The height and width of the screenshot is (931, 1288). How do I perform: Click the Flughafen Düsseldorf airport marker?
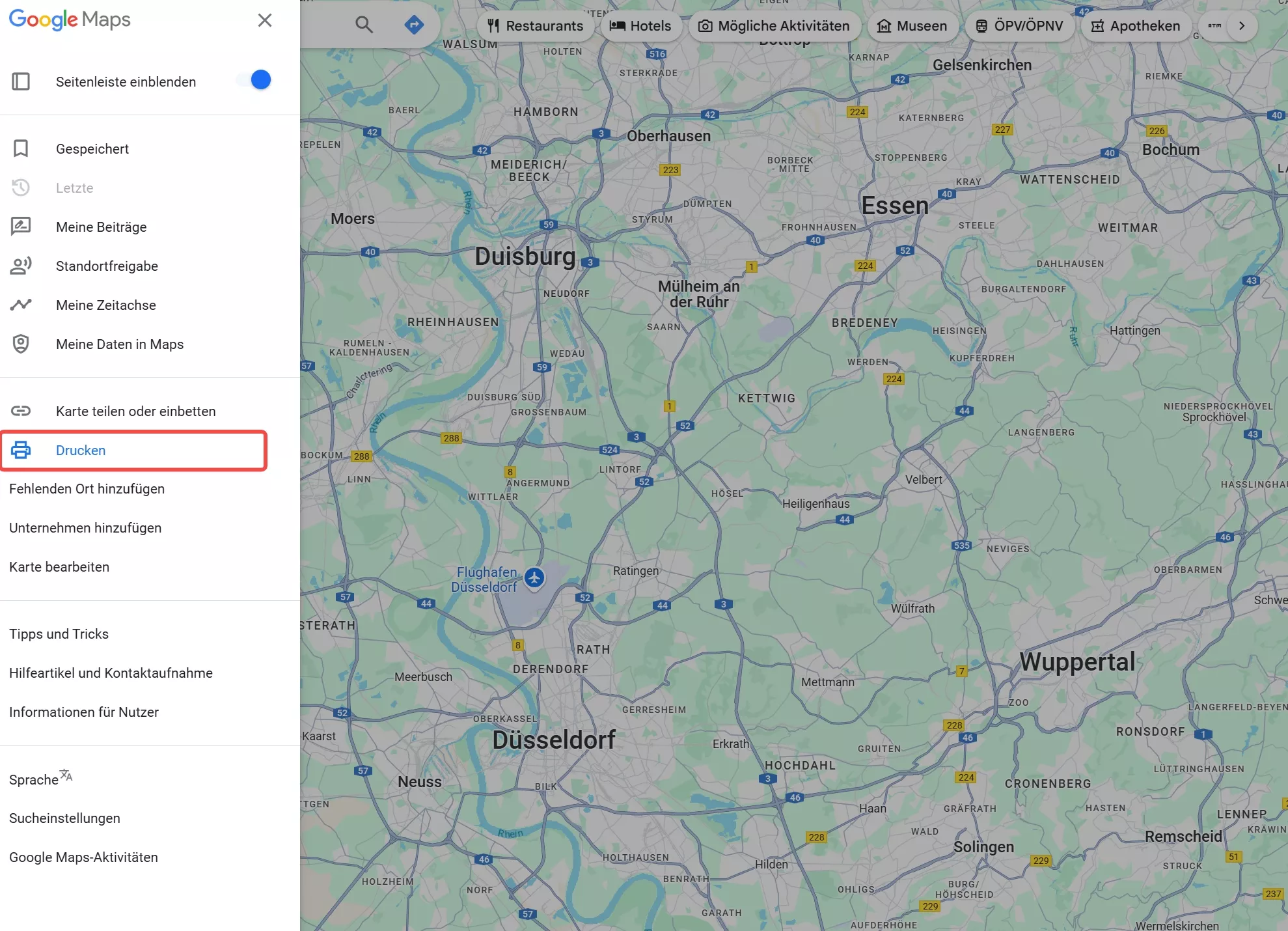click(535, 578)
